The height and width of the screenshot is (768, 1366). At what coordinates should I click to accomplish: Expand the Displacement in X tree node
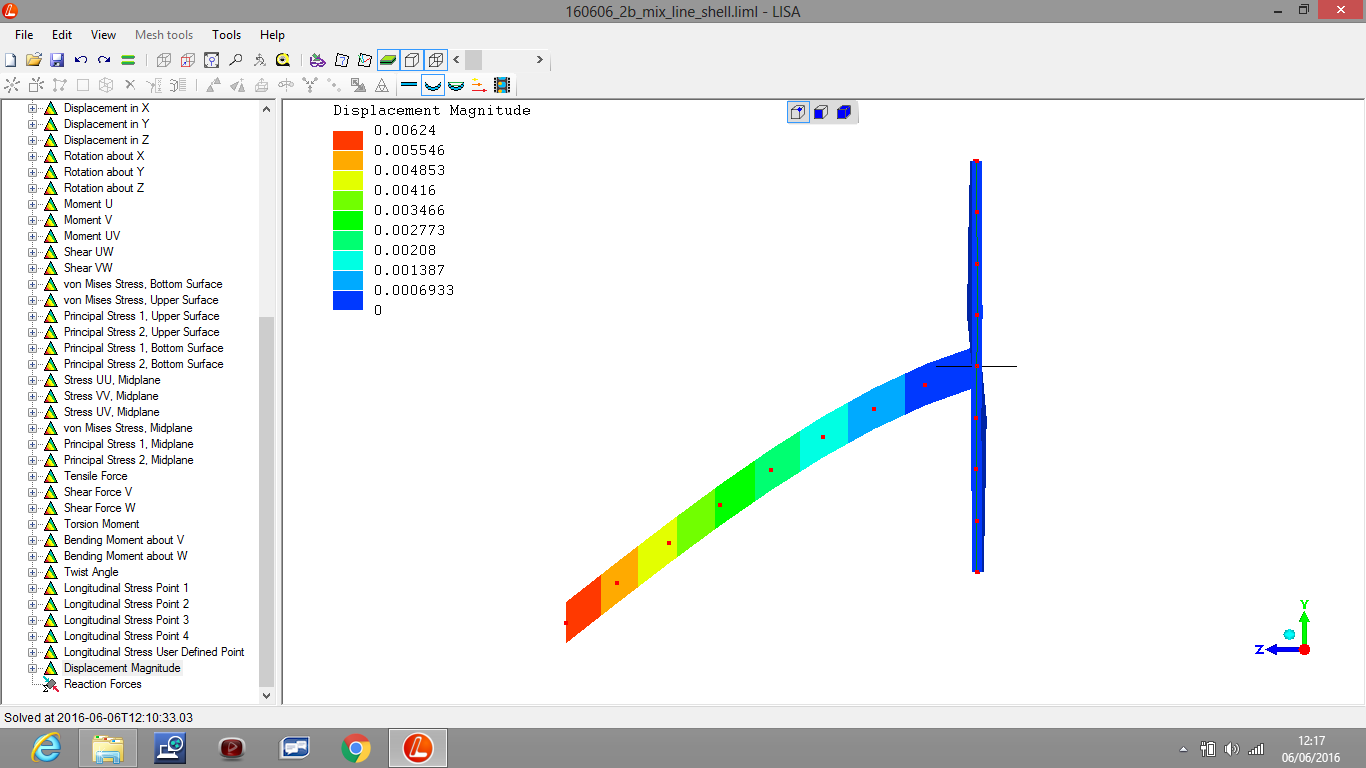32,108
